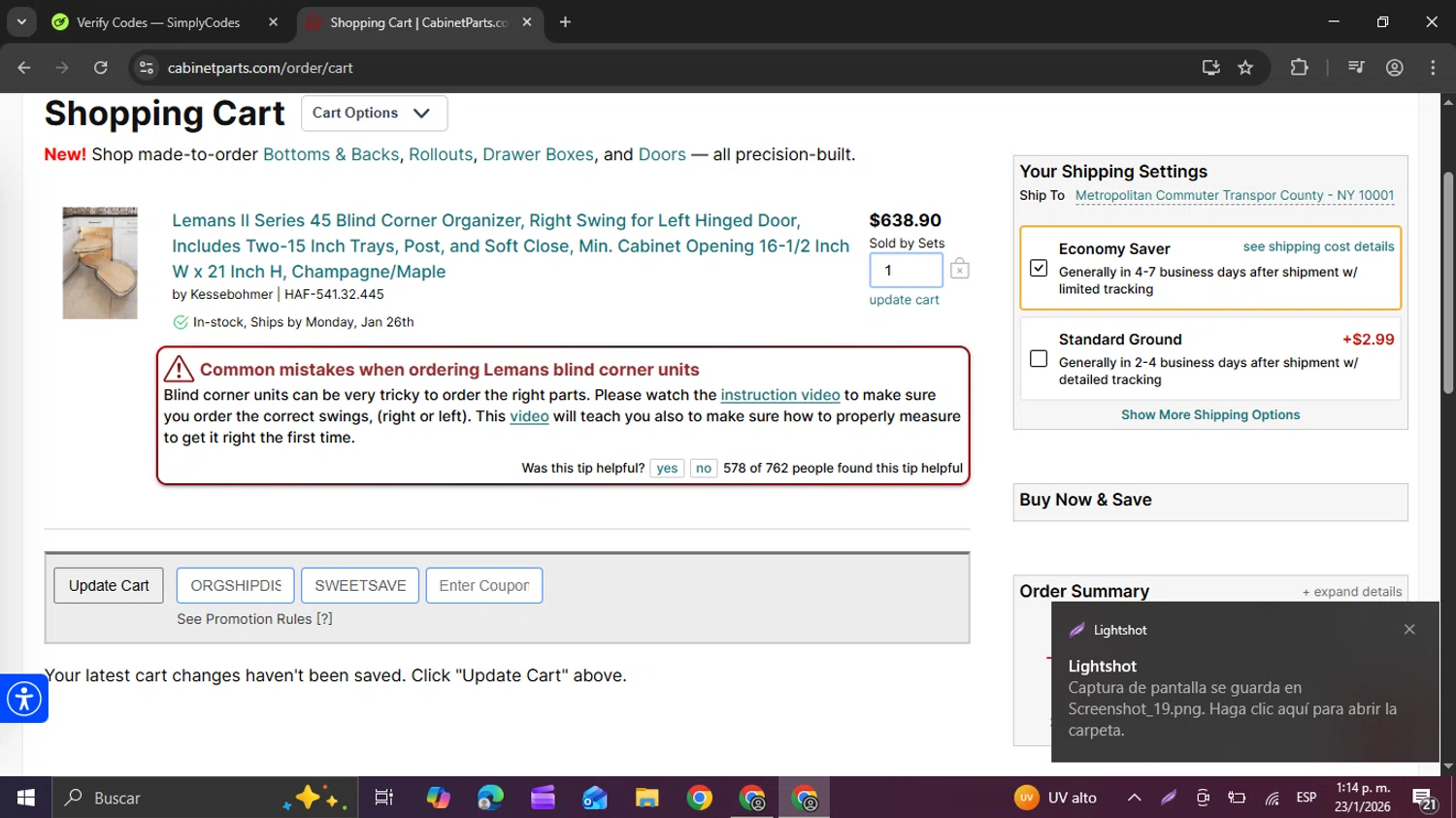
Task: Open network settings tray icon
Action: tap(1272, 798)
